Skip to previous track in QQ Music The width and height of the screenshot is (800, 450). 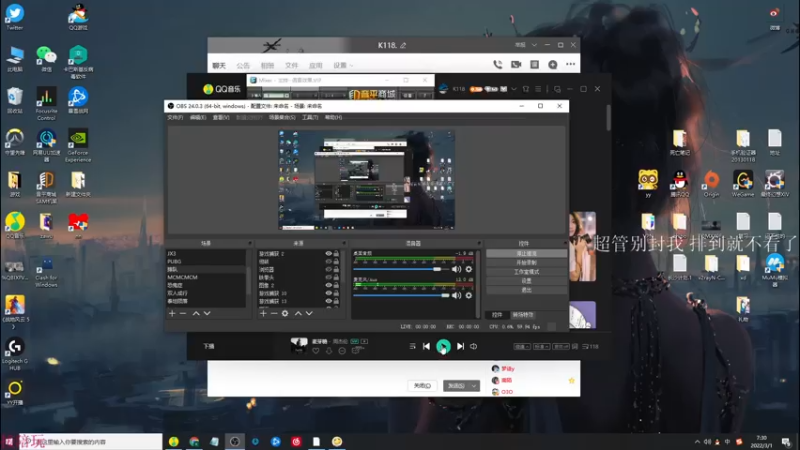tap(426, 346)
